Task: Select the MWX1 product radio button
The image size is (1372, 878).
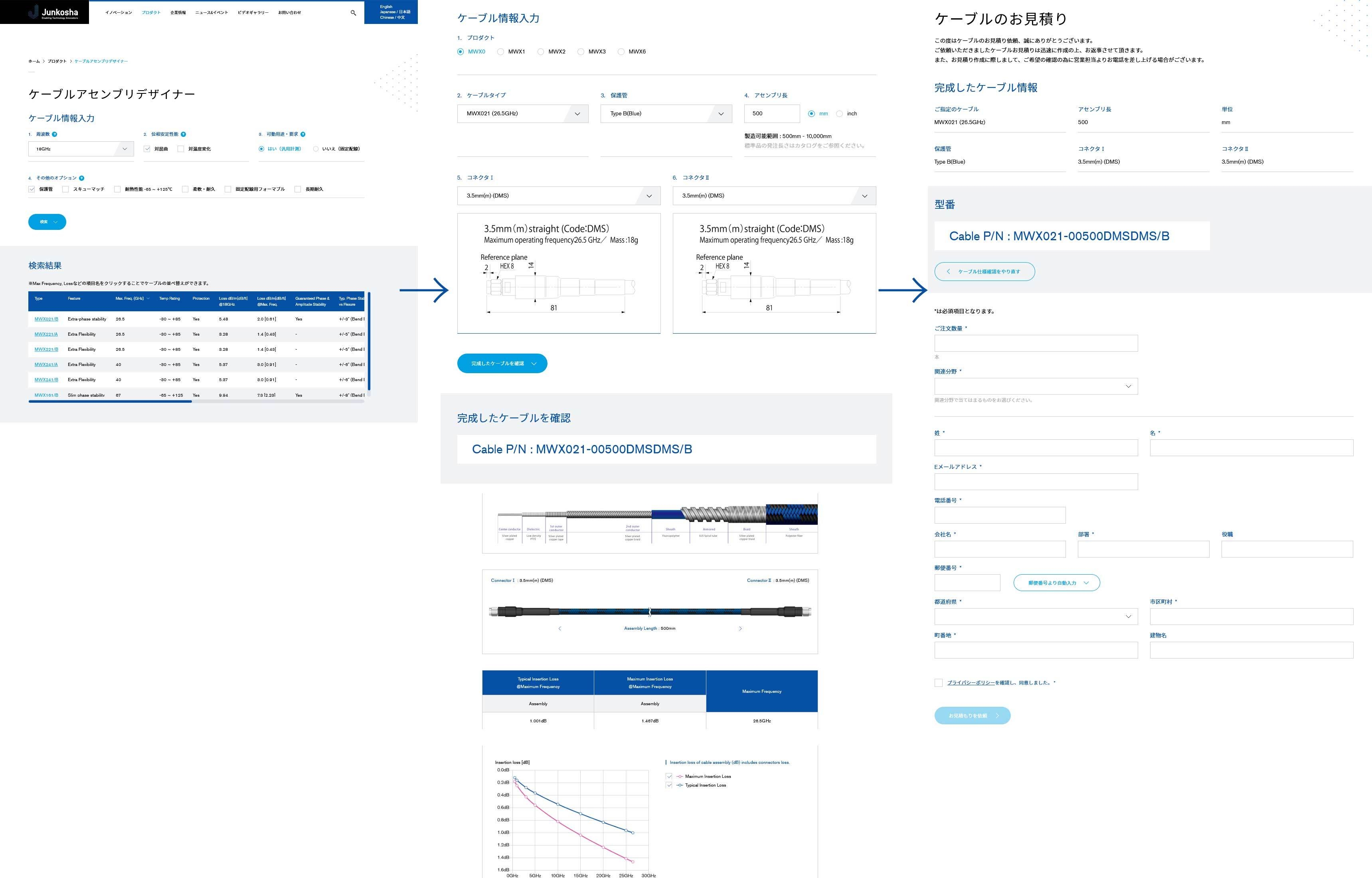Action: point(500,52)
